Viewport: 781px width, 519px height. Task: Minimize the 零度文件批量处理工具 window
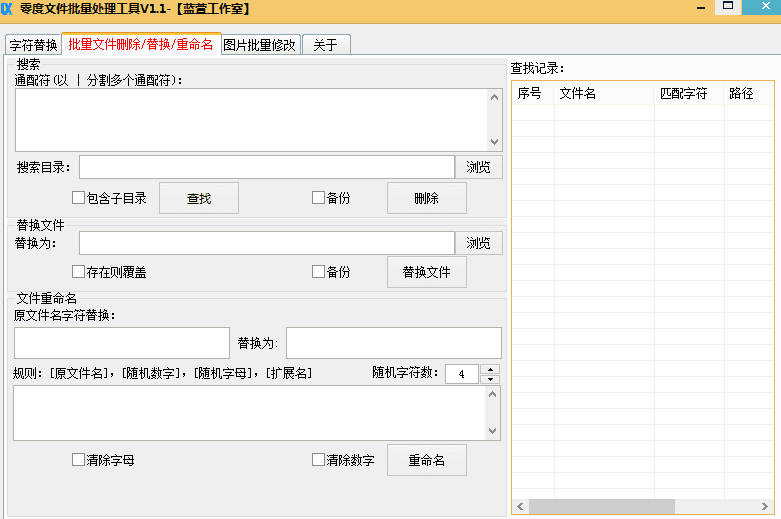point(701,8)
